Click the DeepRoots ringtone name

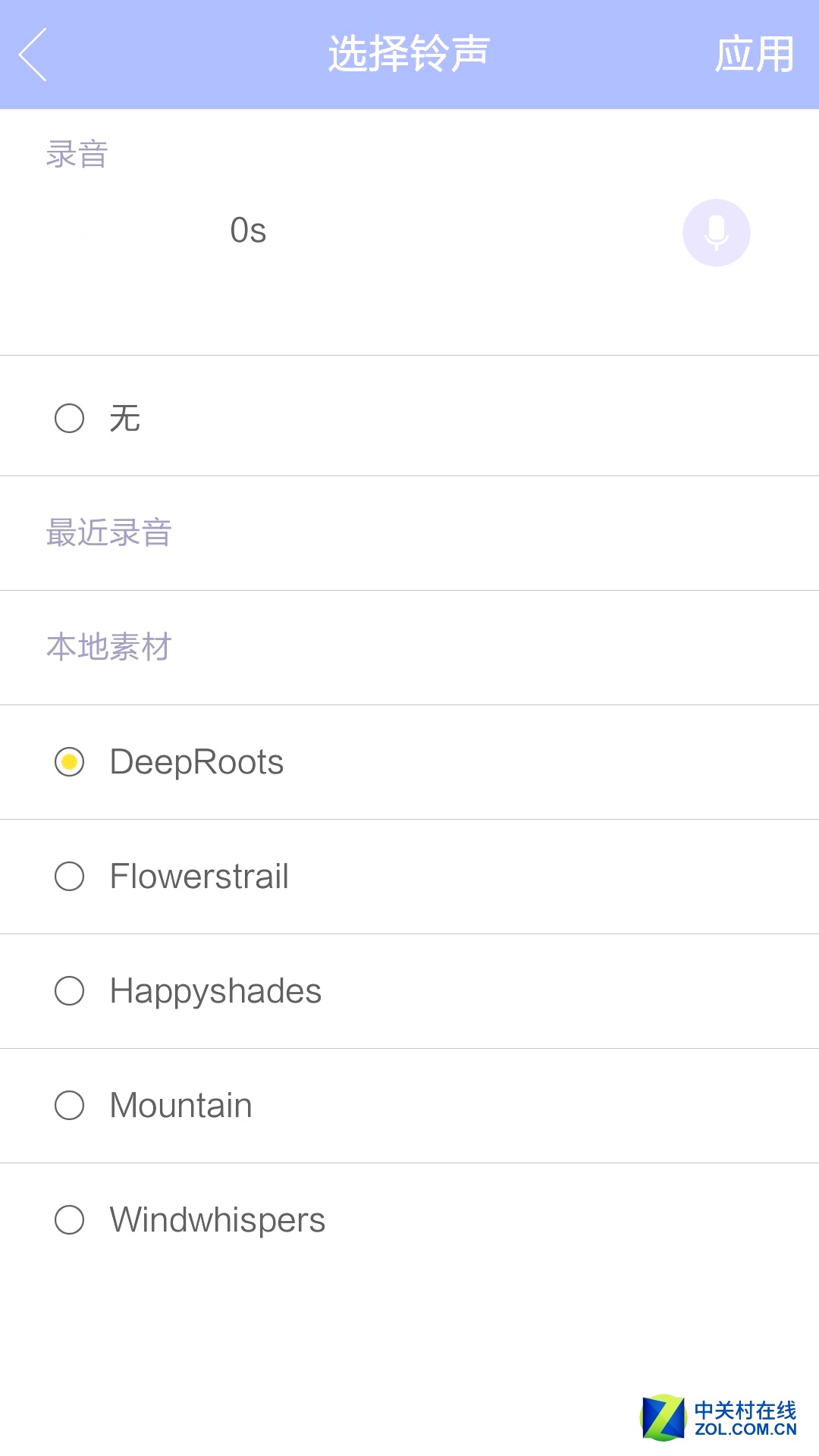click(x=196, y=762)
